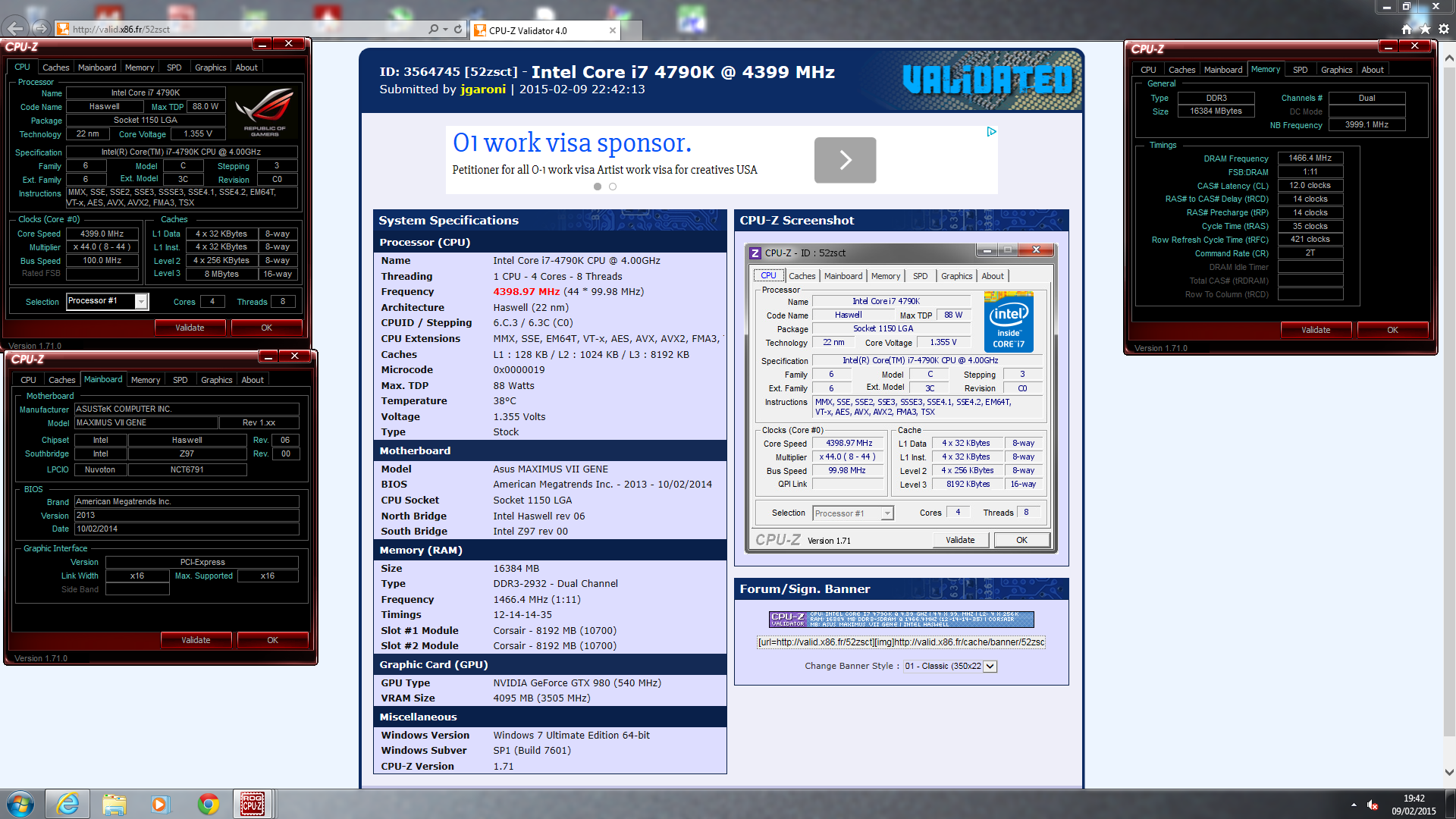Open the Windows Start button
Viewport: 1456px width, 819px height.
21,804
